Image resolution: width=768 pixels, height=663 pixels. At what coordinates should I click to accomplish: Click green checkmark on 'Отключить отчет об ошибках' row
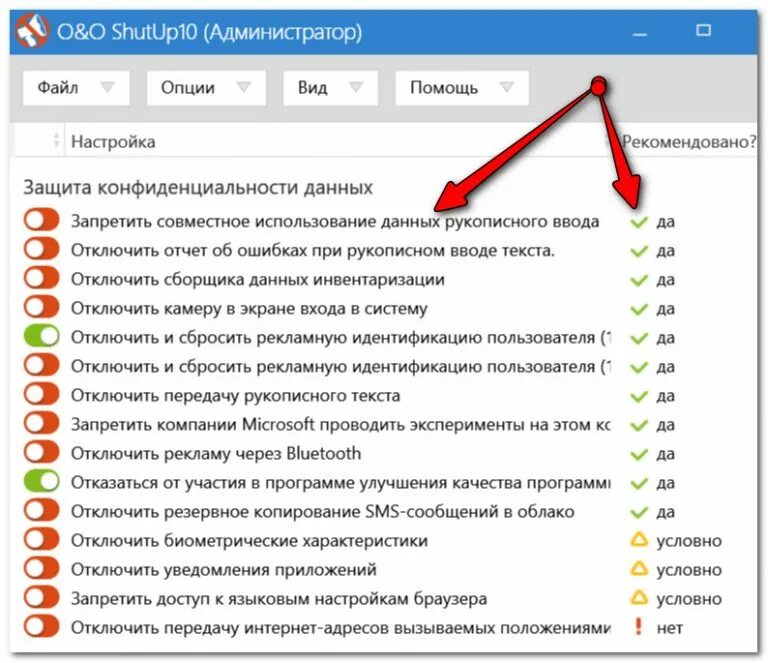coord(639,251)
